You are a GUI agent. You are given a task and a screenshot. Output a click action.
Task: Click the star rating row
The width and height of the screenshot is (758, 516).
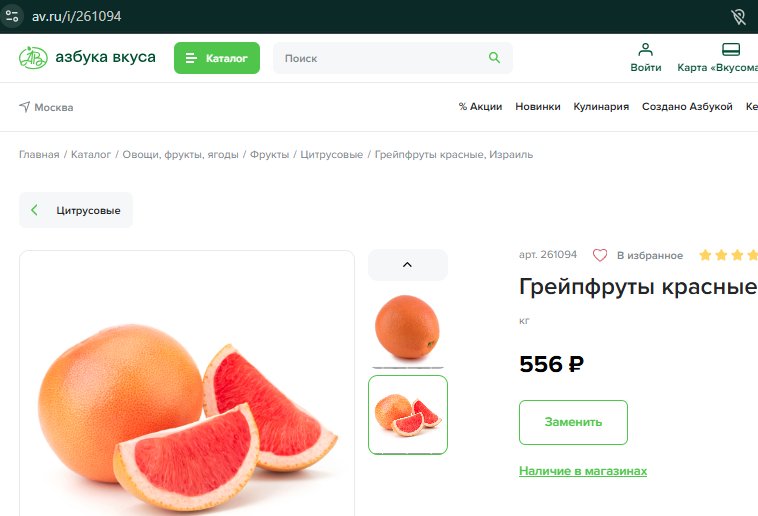[729, 255]
